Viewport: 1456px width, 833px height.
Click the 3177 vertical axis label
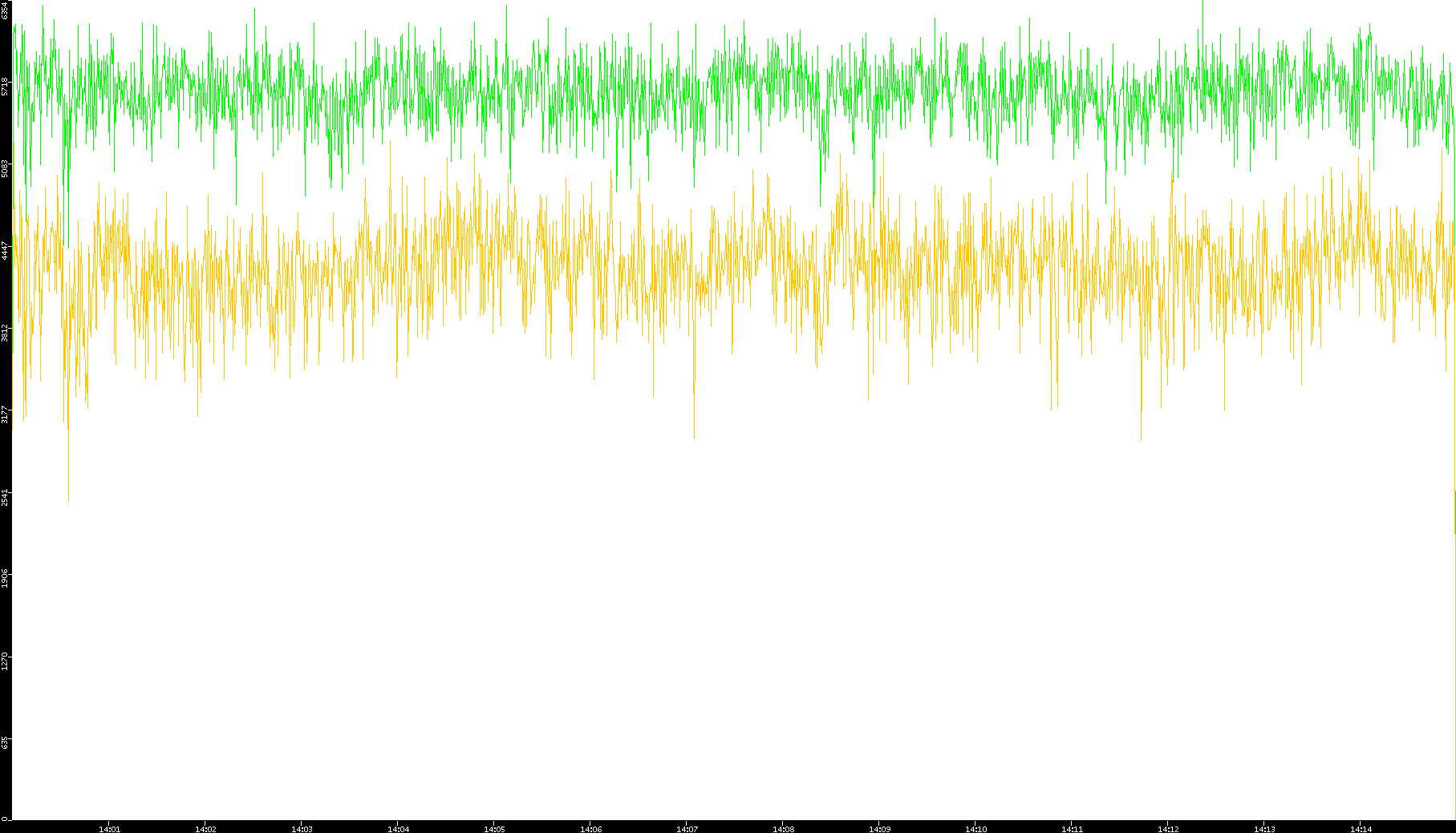pyautogui.click(x=5, y=414)
